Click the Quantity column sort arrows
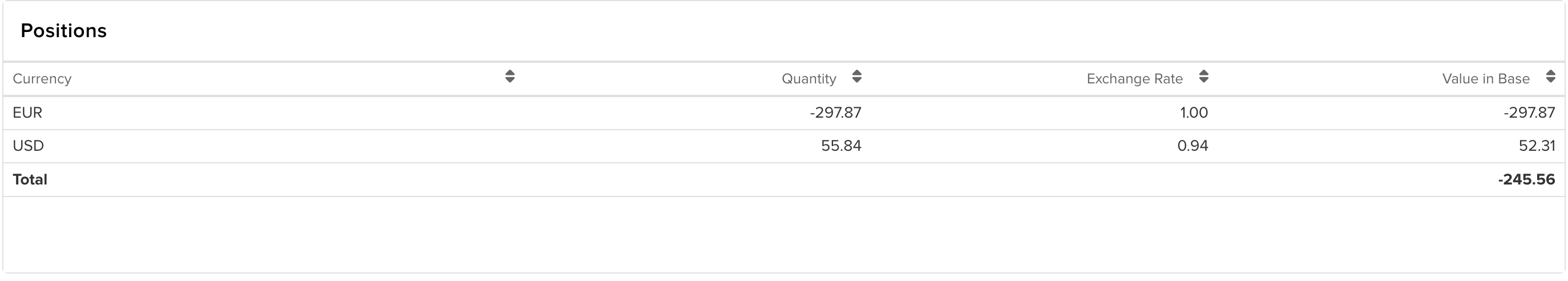 point(856,77)
